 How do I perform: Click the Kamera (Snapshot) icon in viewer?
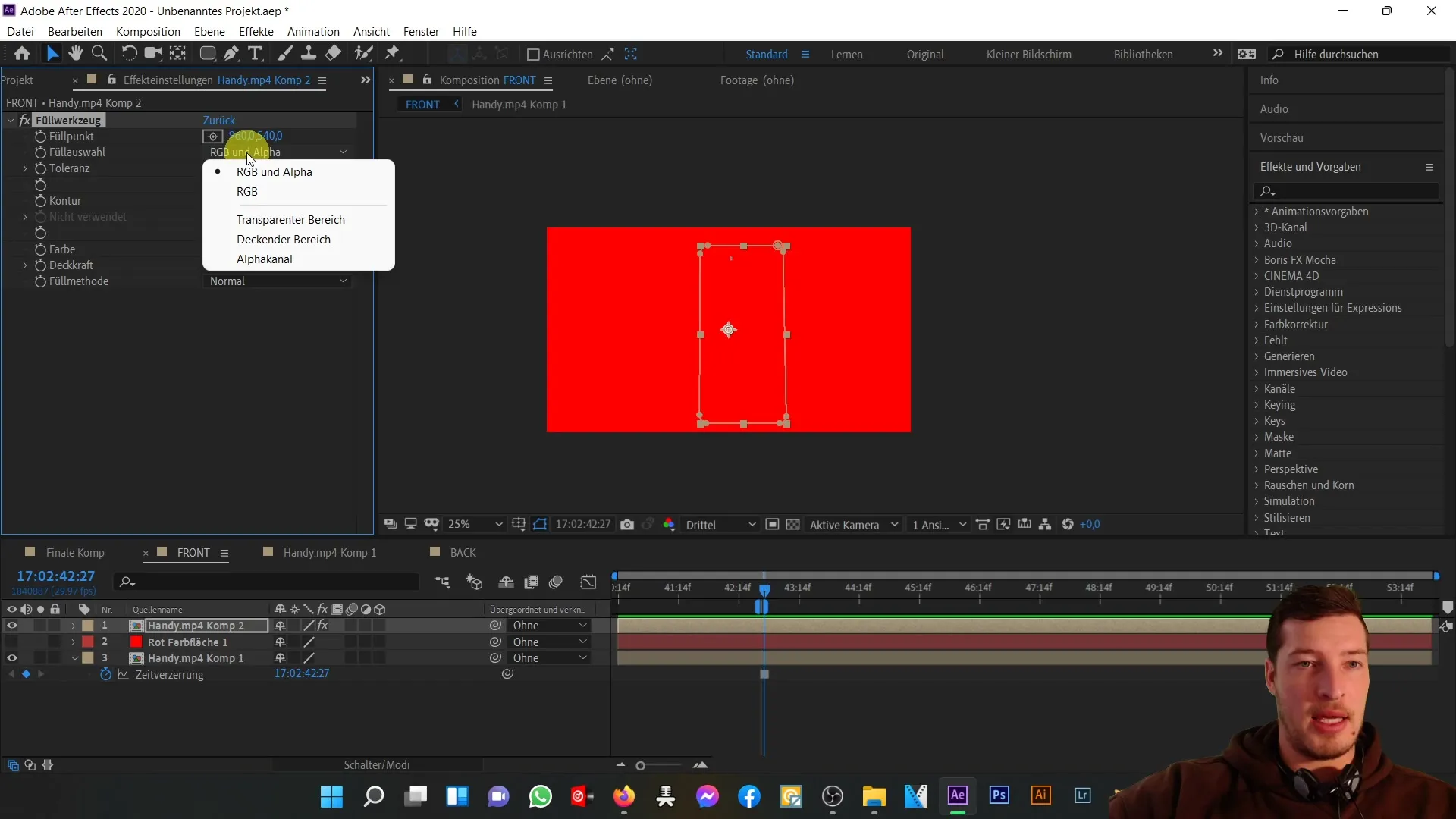pyautogui.click(x=627, y=524)
